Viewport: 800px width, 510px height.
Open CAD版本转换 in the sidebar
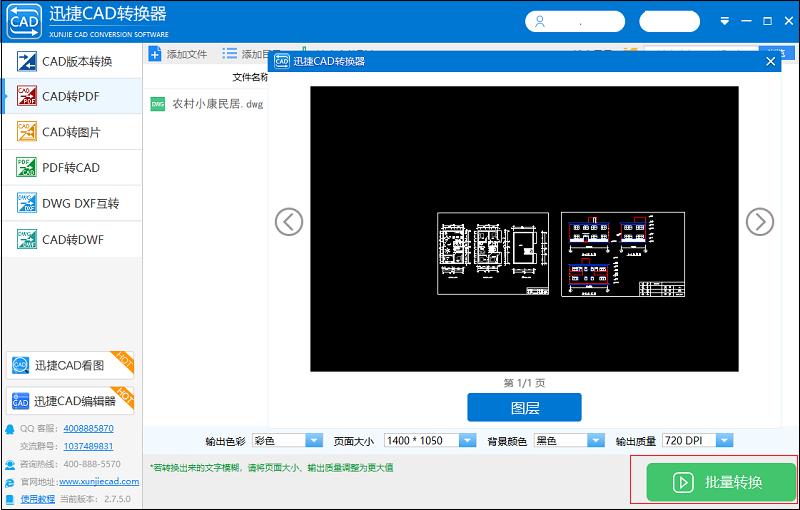click(x=72, y=61)
